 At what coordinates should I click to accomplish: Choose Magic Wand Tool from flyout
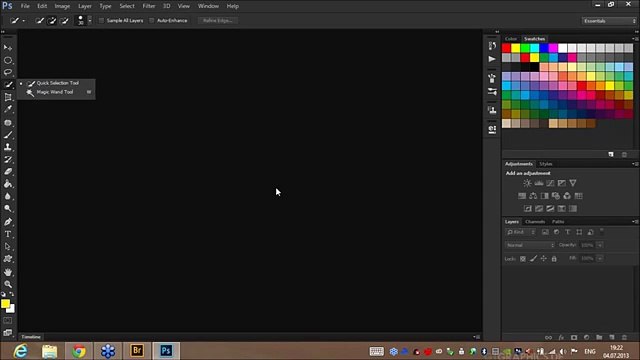point(56,92)
